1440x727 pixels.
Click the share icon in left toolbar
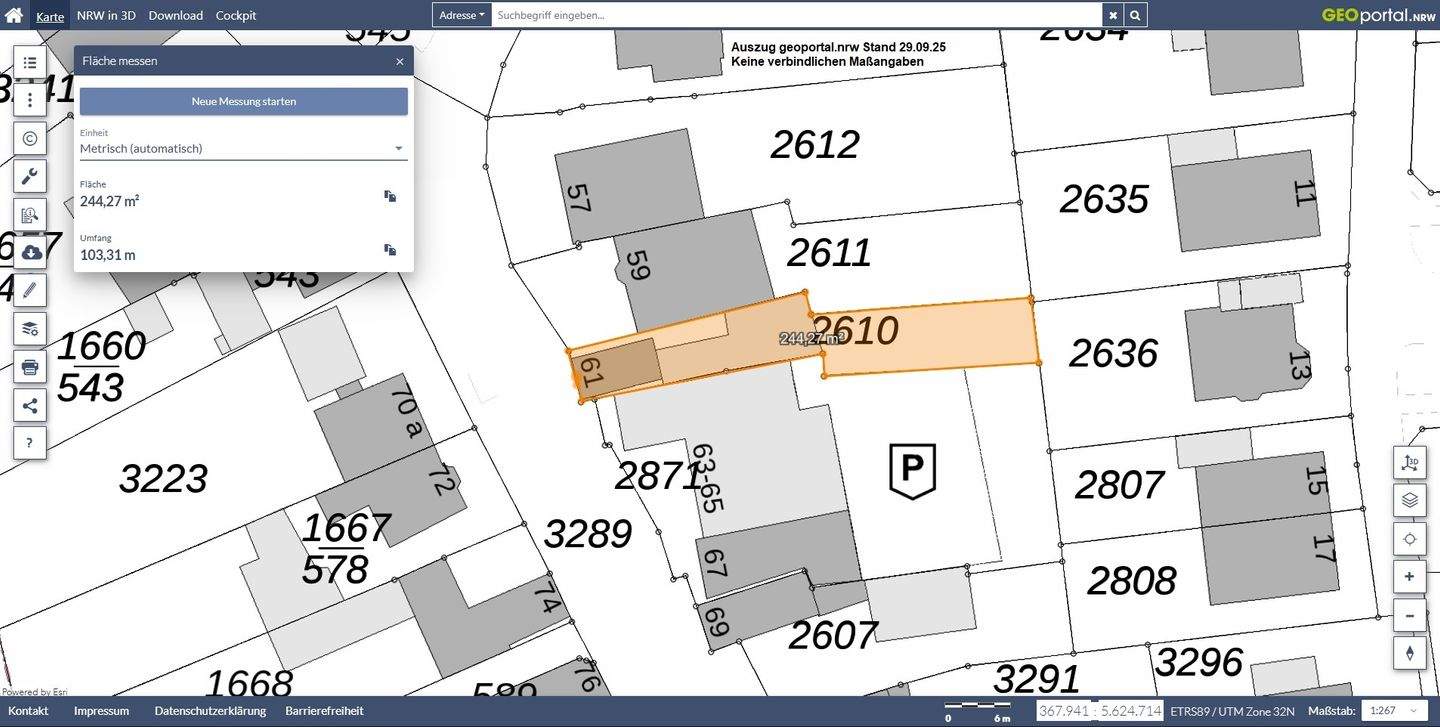(x=30, y=405)
